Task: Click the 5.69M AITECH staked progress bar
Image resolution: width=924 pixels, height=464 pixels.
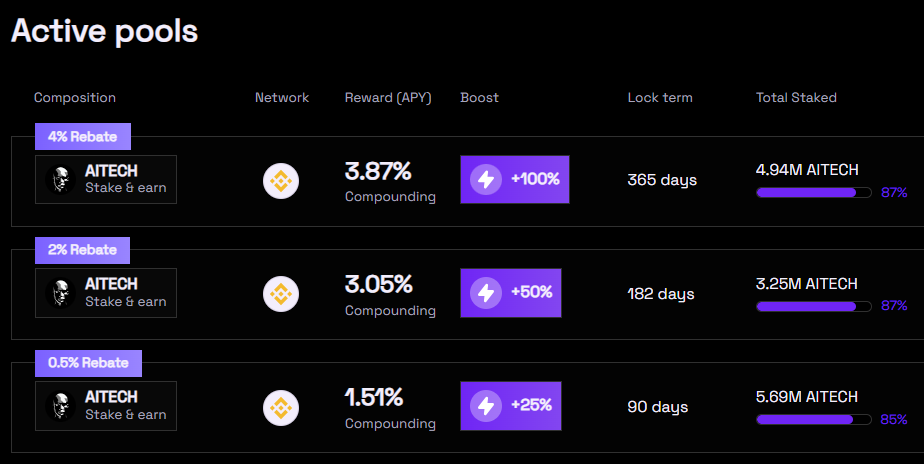Action: coord(814,420)
